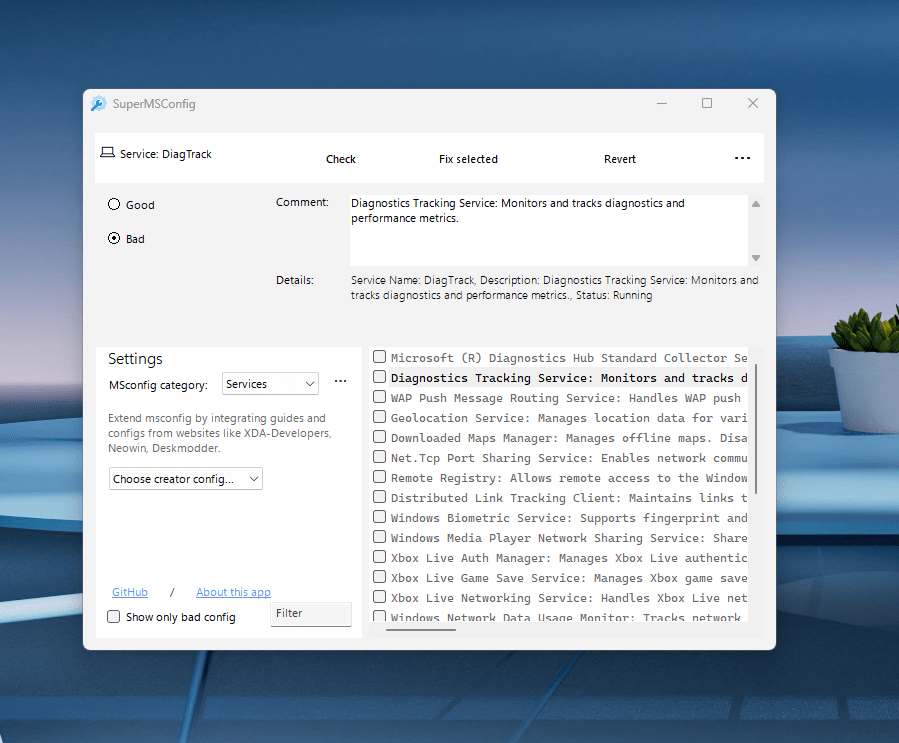Viewport: 899px width, 743px height.
Task: Click the SuperMSConfig wrench app icon
Action: pos(99,104)
